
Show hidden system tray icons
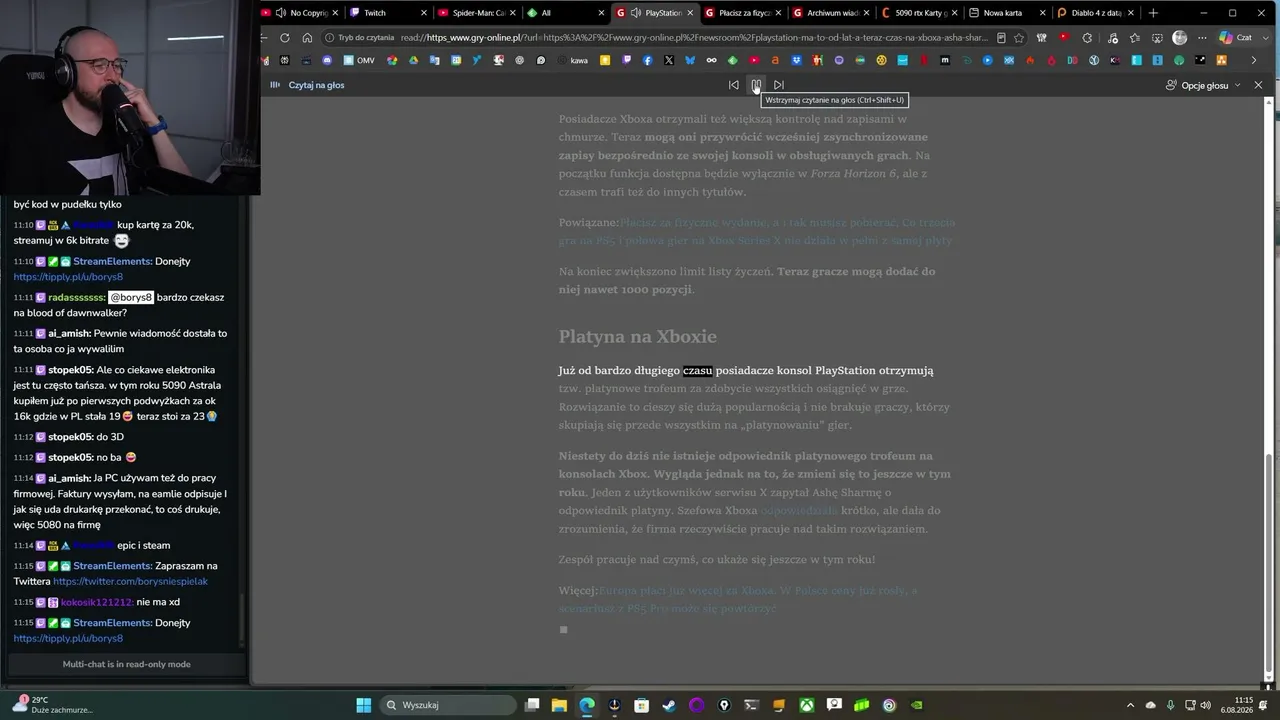[x=1130, y=705]
